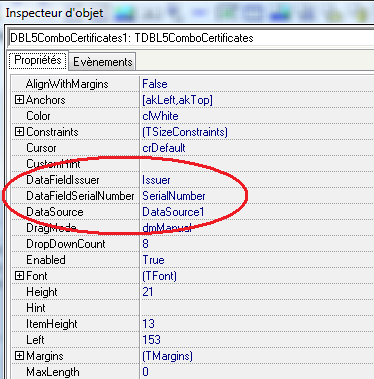Click the DropDownCount value 8
Screen dimensions: 374x379
[x=145, y=244]
